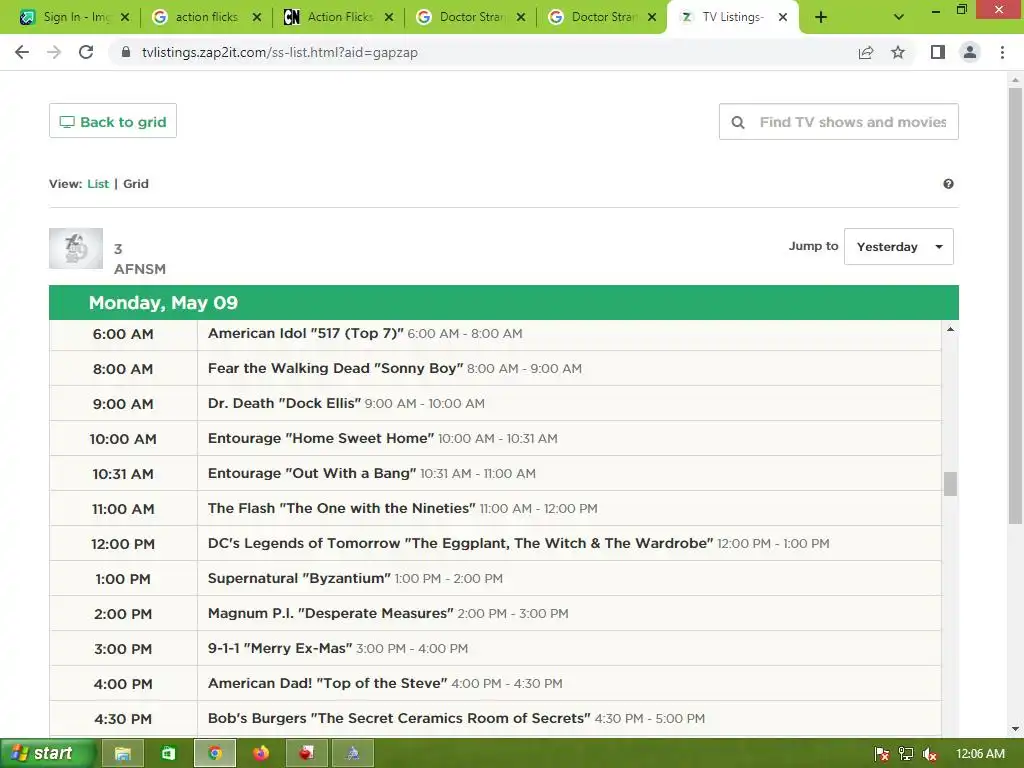Image resolution: width=1024 pixels, height=768 pixels.
Task: Open the tab search chevron
Action: tap(899, 17)
